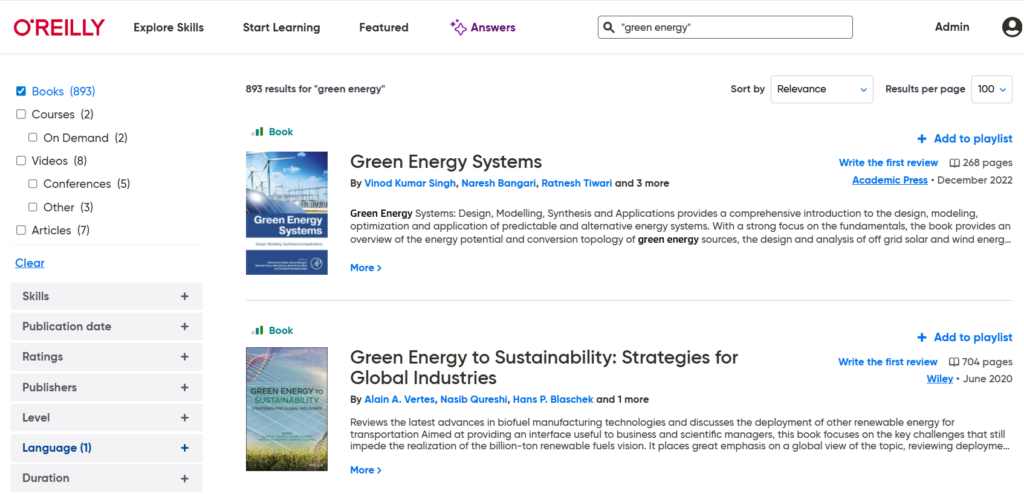The image size is (1024, 494).
Task: Clear all applied filters
Action: point(30,263)
